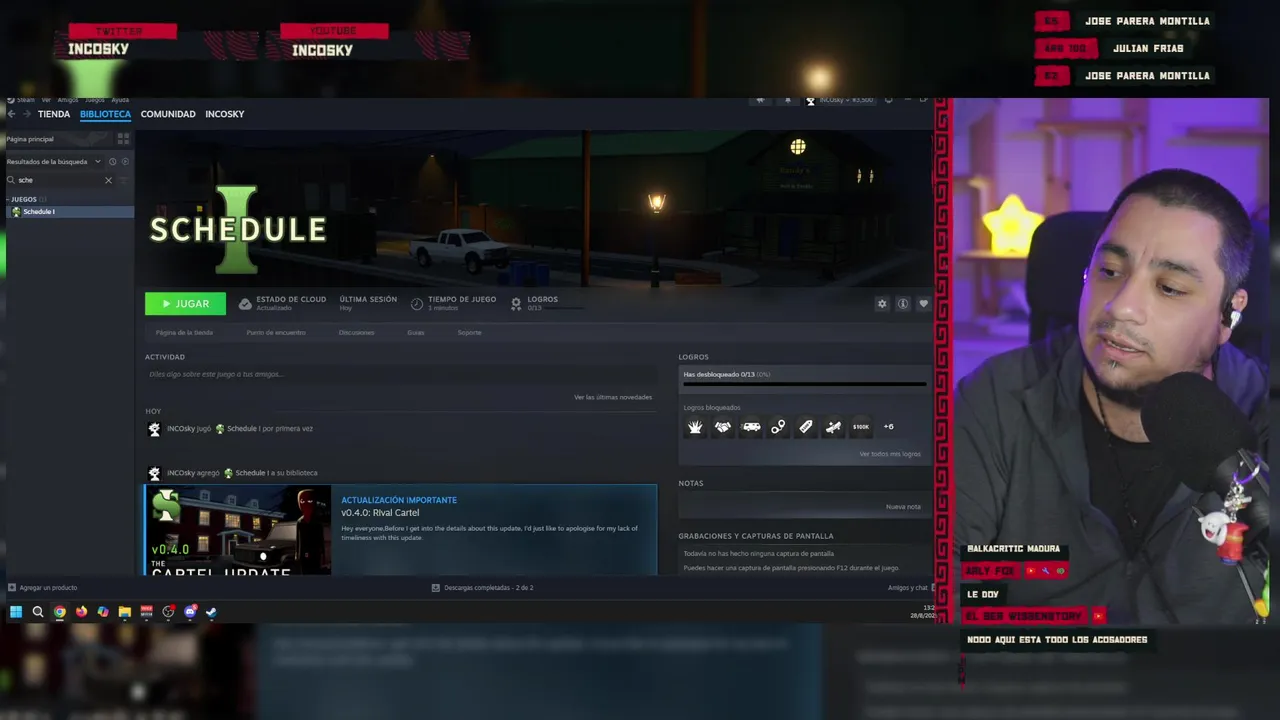Open Agregar un producto at bottom left
The height and width of the screenshot is (720, 1280).
(x=42, y=588)
